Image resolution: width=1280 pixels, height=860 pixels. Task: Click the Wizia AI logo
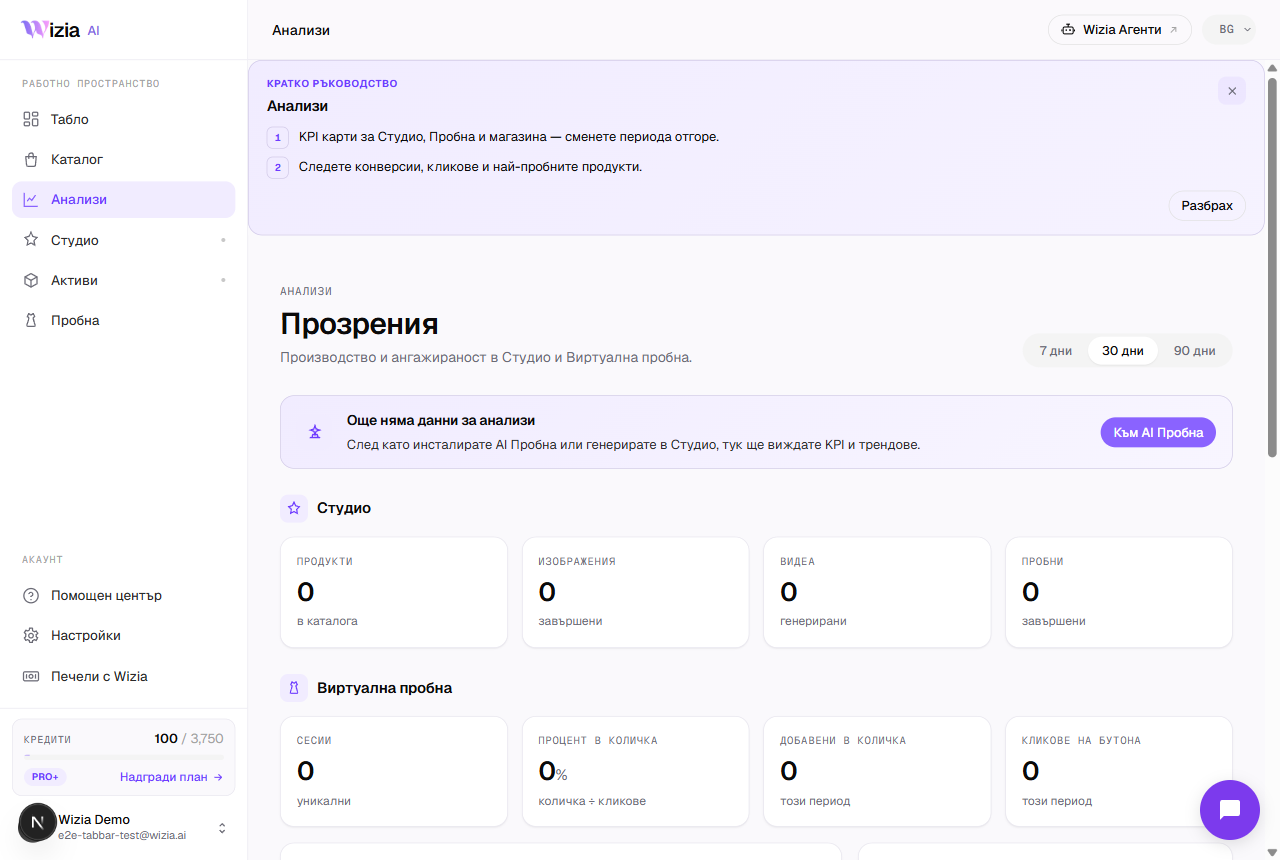click(x=60, y=30)
